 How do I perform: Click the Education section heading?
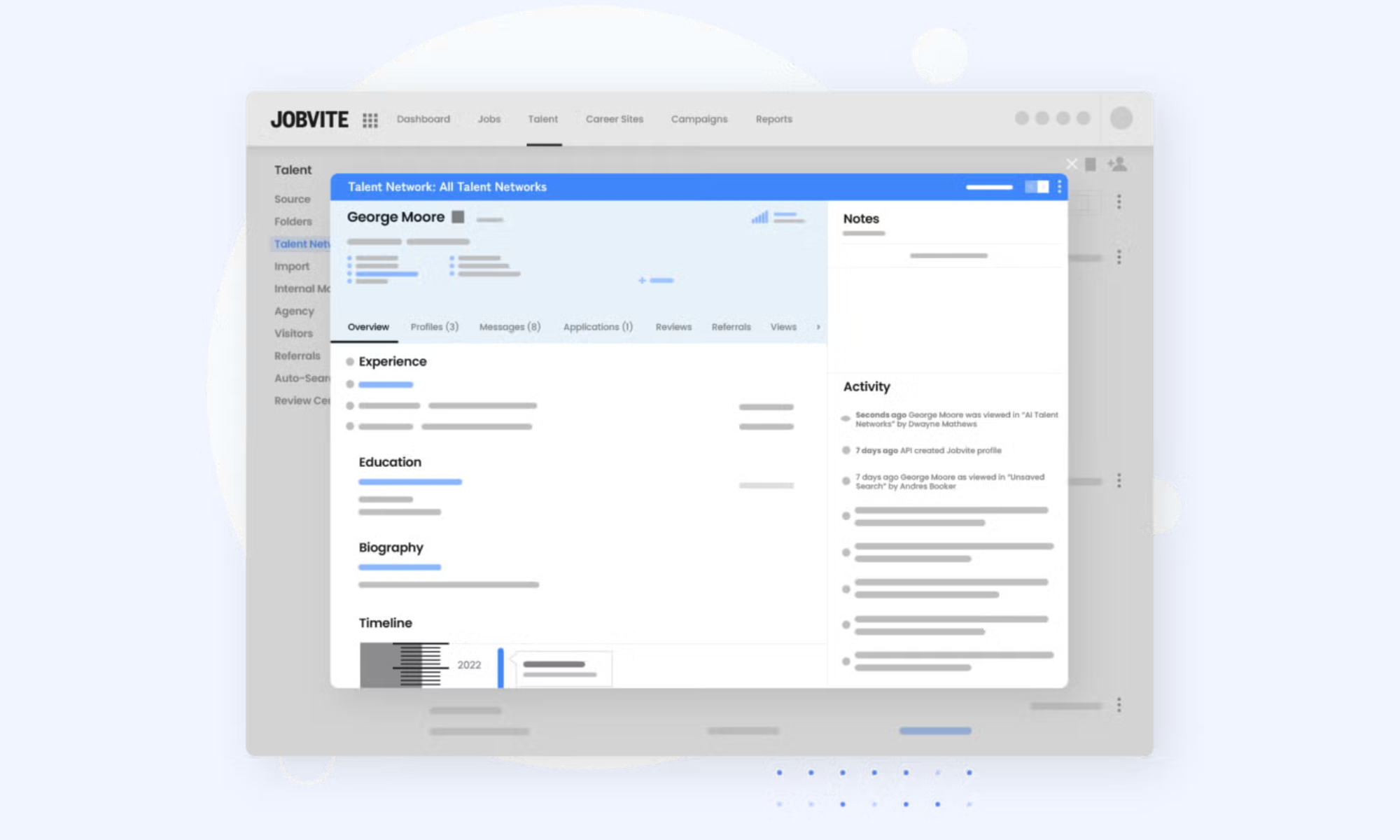click(x=390, y=462)
